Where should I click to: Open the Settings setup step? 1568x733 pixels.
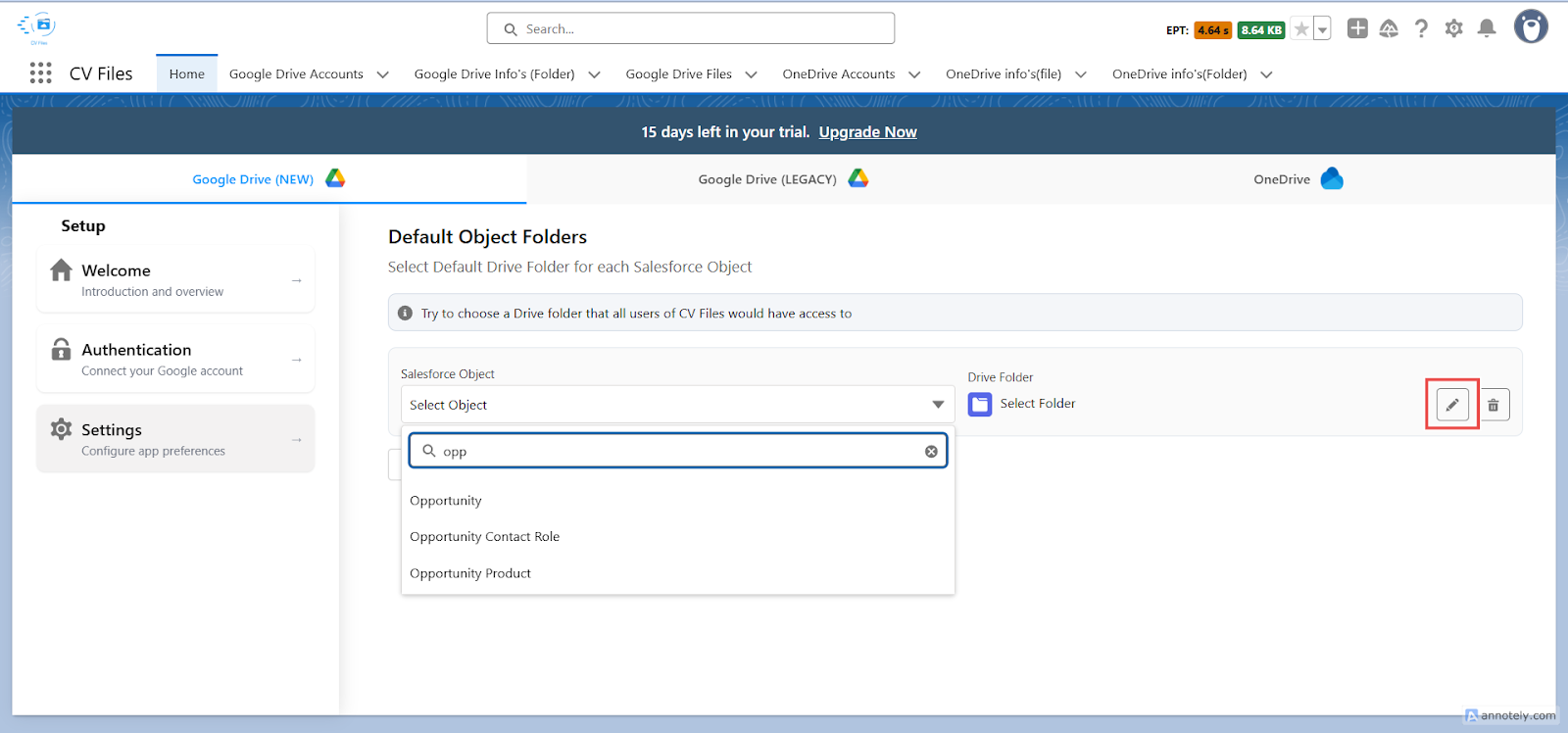(175, 439)
